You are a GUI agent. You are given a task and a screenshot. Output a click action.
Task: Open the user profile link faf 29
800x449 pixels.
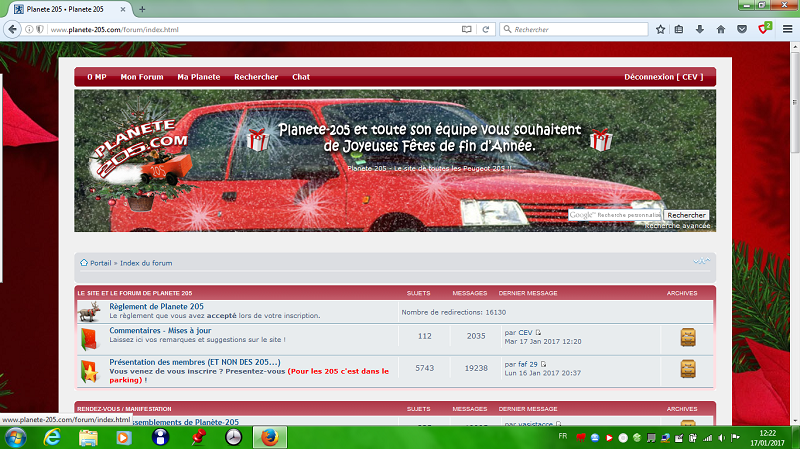click(528, 364)
